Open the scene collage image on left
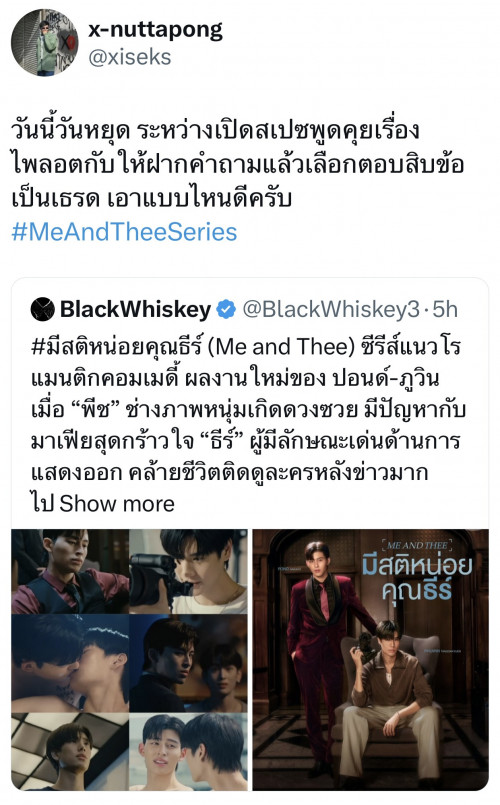Screen dimensions: 500x805 pyautogui.click(x=129, y=660)
